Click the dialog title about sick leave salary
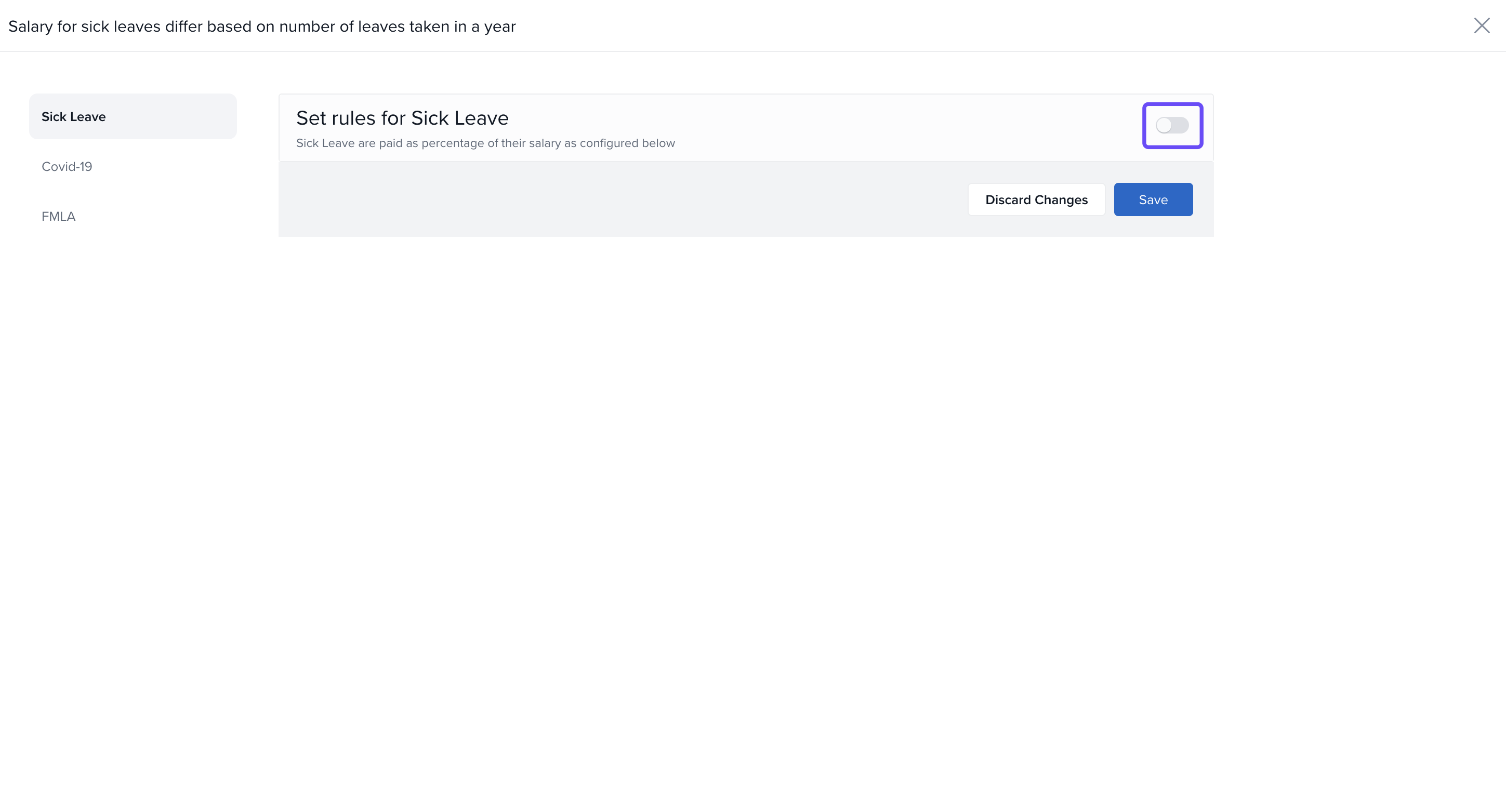This screenshot has width=1506, height=812. click(x=262, y=26)
